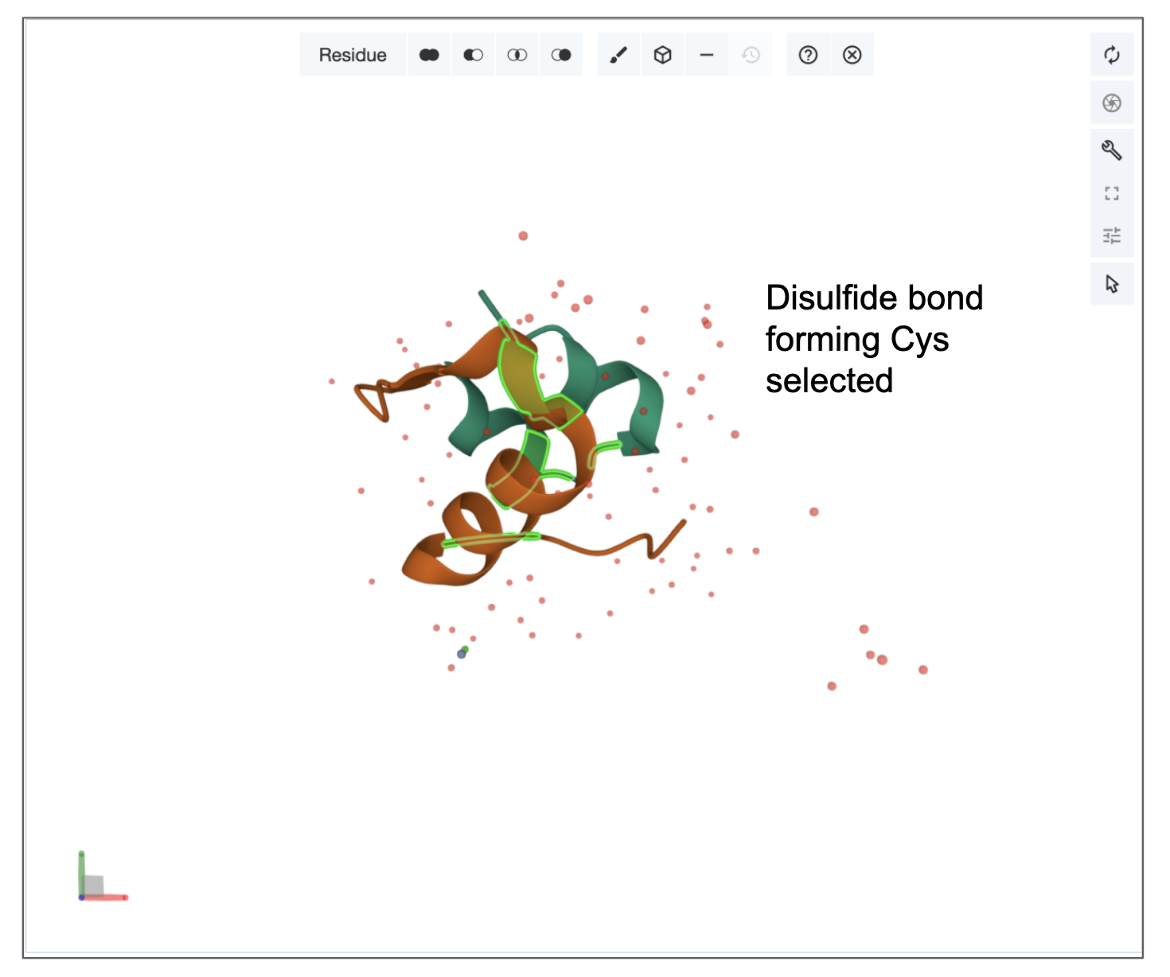The height and width of the screenshot is (977, 1170).
Task: Click the undo history clock icon
Action: [x=750, y=55]
